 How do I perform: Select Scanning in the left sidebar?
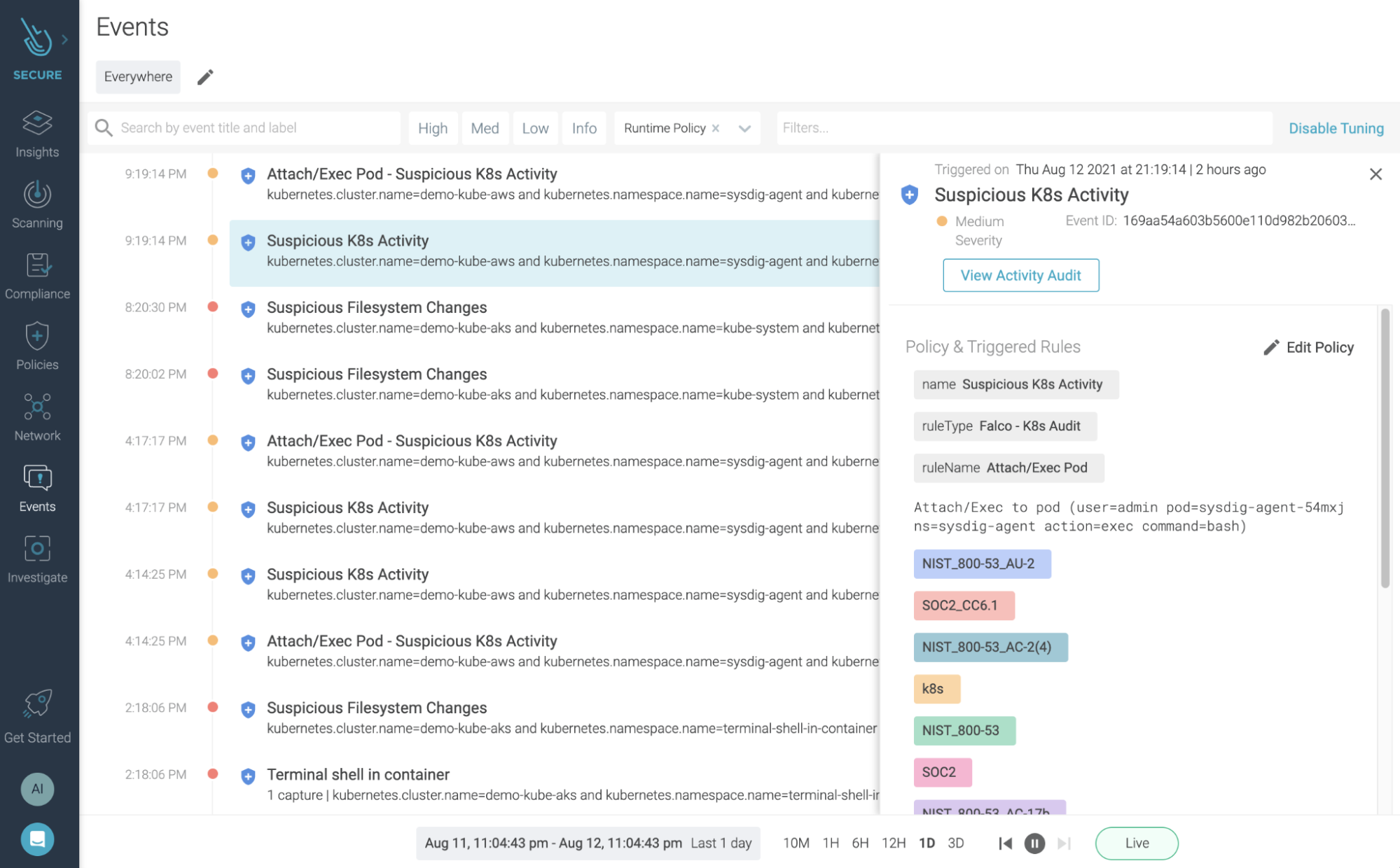(37, 204)
